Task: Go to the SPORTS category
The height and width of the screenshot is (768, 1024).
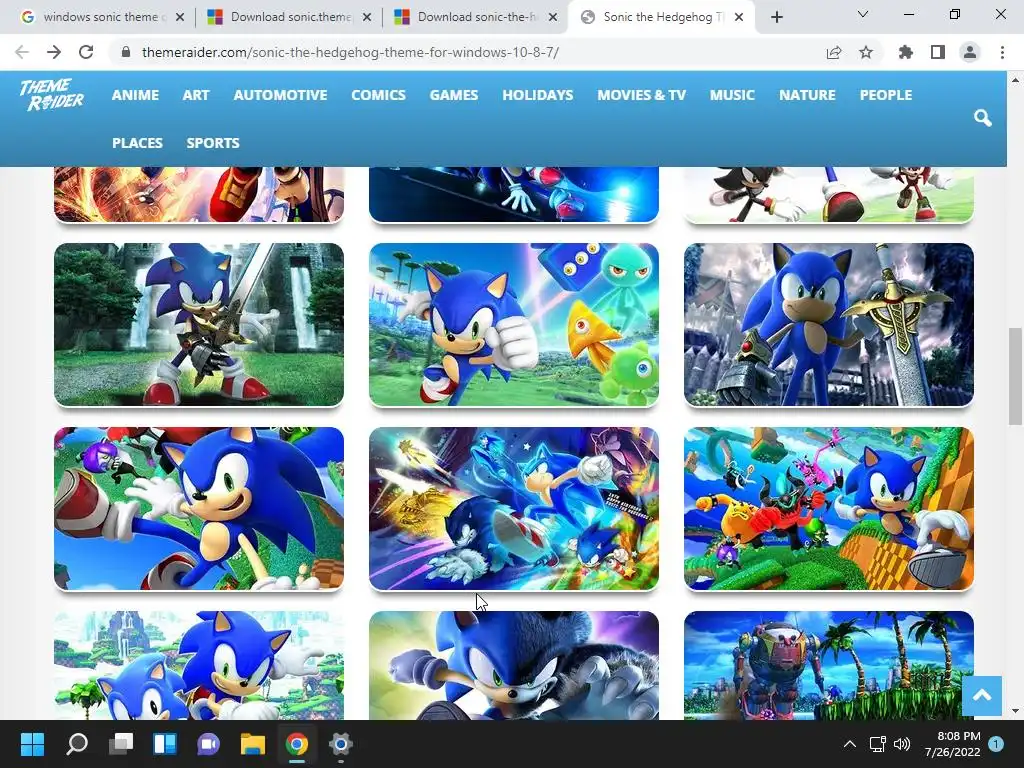Action: pos(213,142)
